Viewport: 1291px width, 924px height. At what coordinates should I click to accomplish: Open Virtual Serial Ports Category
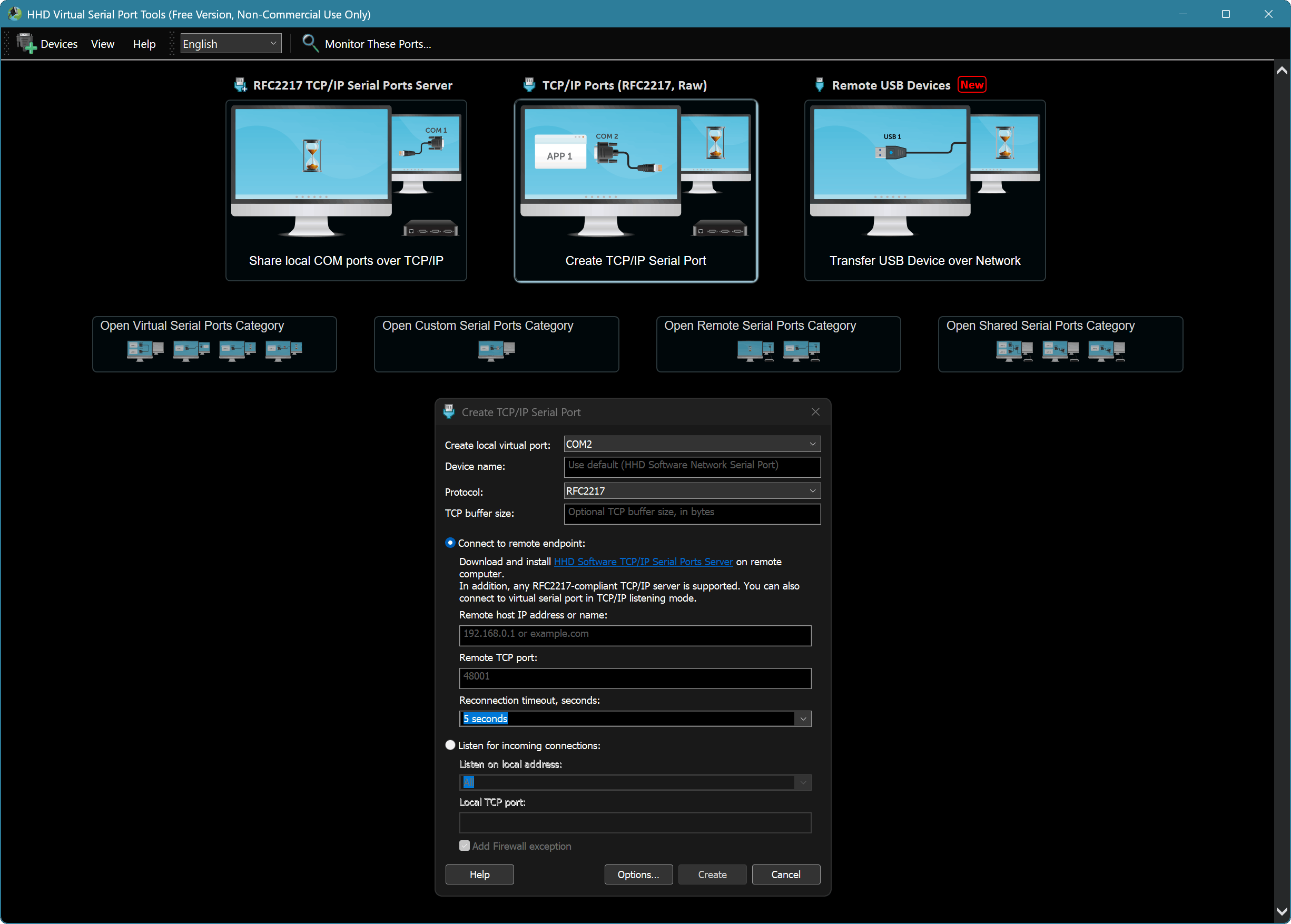coord(214,343)
